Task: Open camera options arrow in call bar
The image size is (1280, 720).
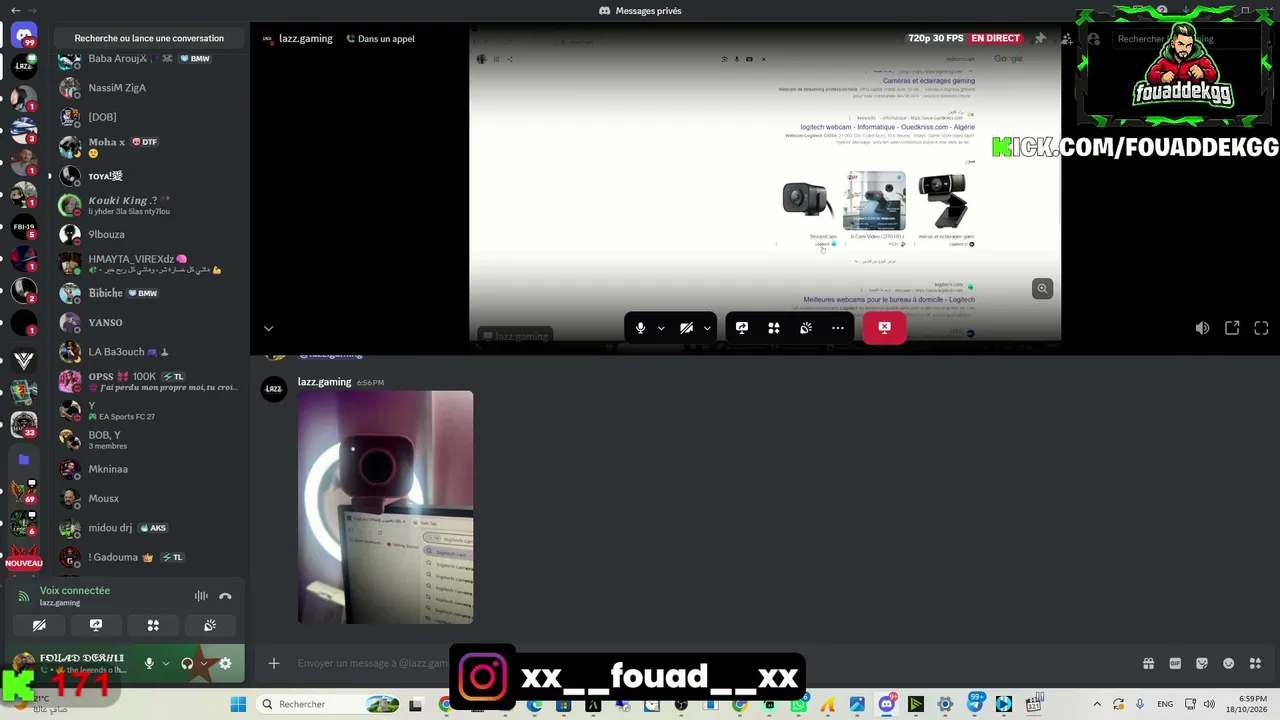Action: pyautogui.click(x=707, y=328)
